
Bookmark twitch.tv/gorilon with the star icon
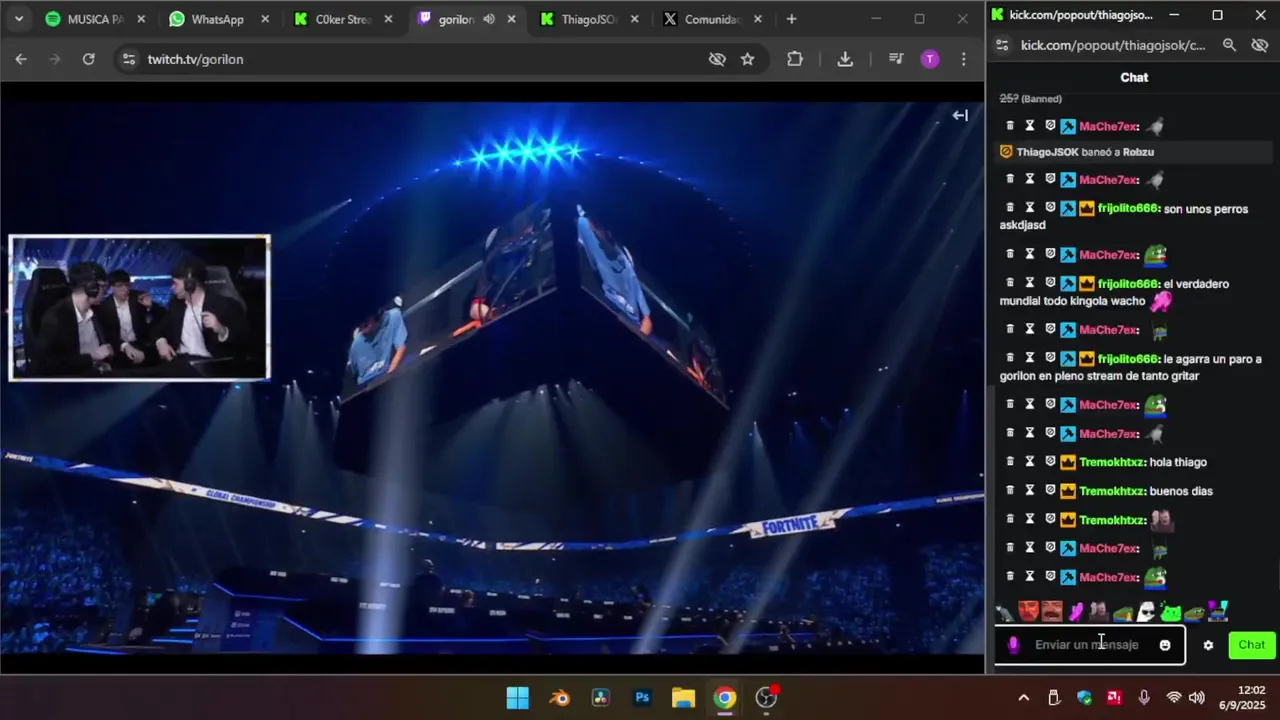747,59
